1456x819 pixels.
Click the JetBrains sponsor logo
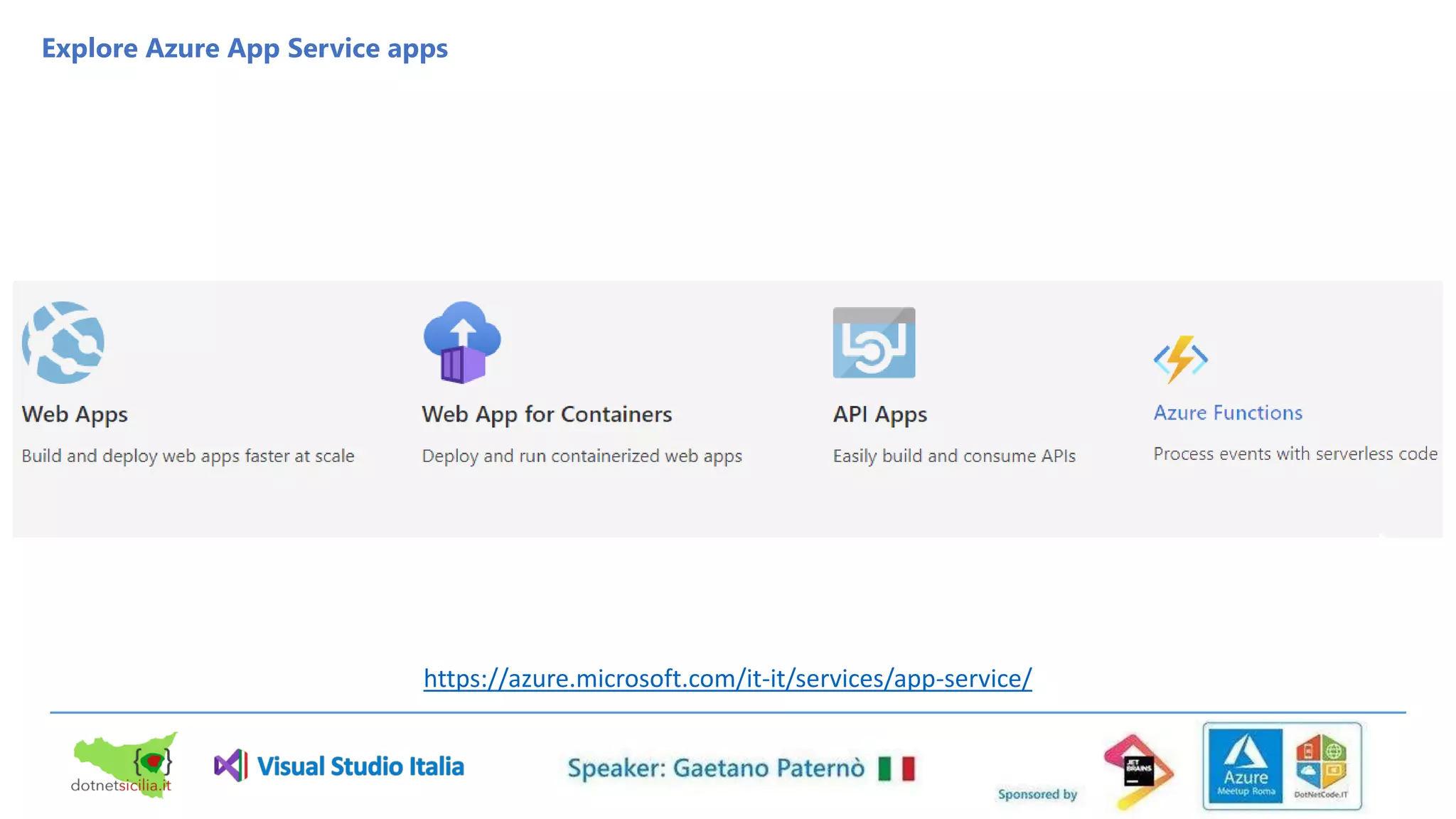coord(1138,772)
